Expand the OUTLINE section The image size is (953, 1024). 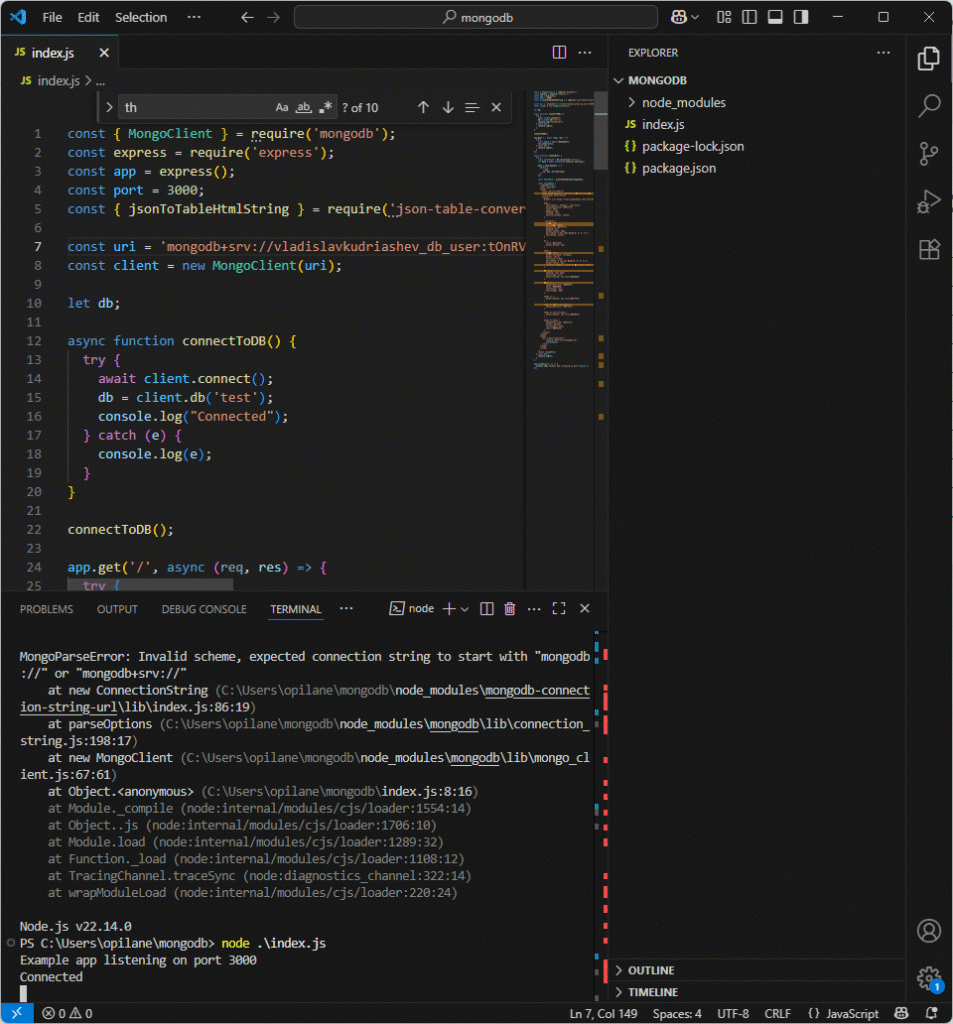pyautogui.click(x=650, y=970)
